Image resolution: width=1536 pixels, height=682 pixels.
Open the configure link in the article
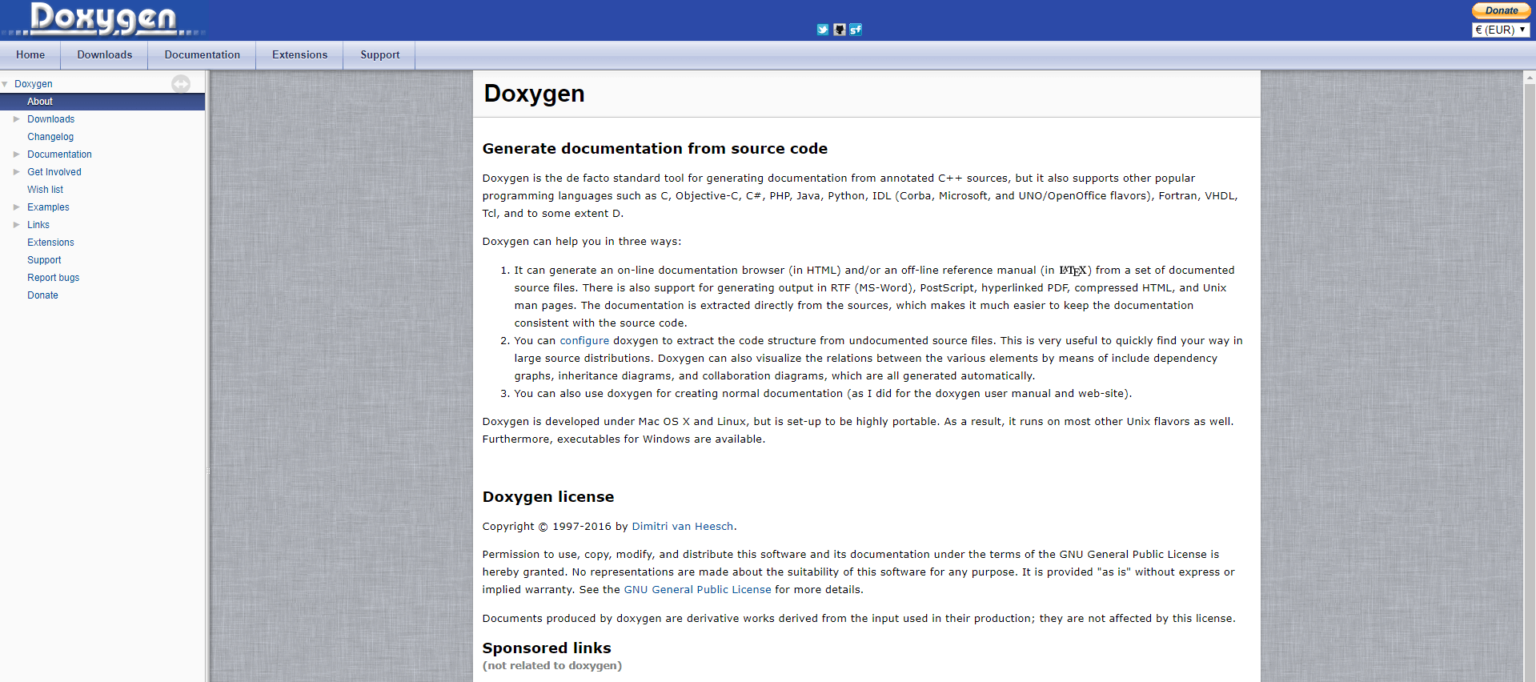coord(584,340)
